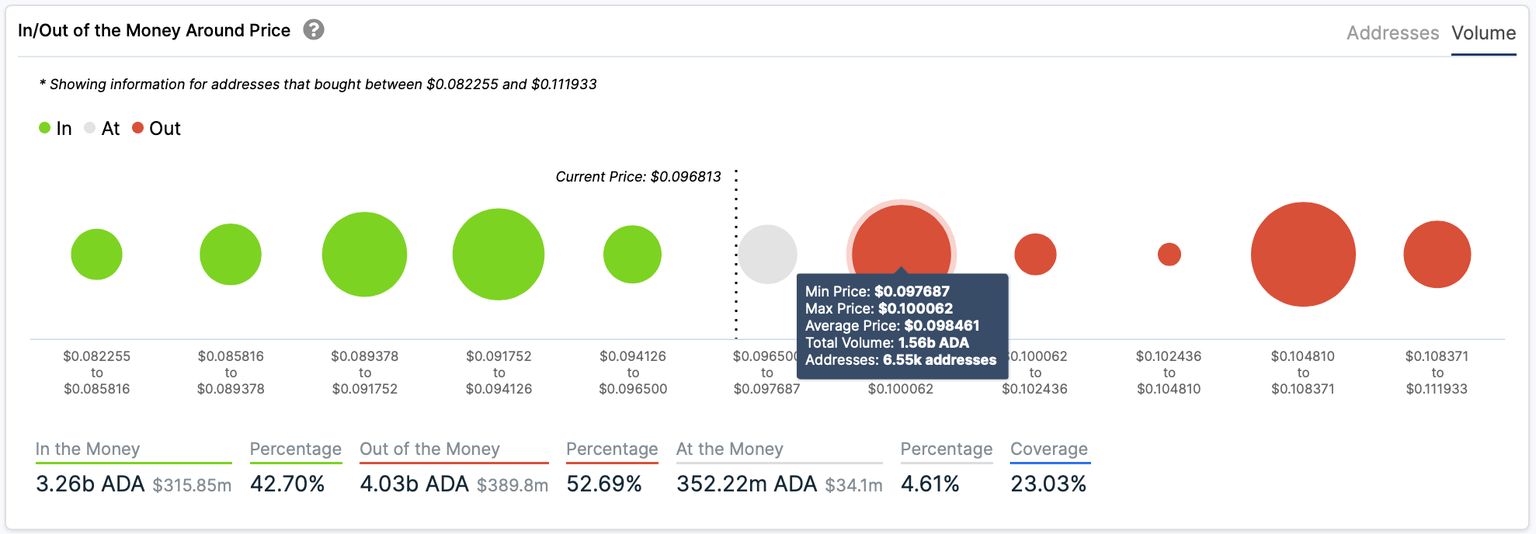Click the In the Money summary label
This screenshot has width=1536, height=534.
88,449
